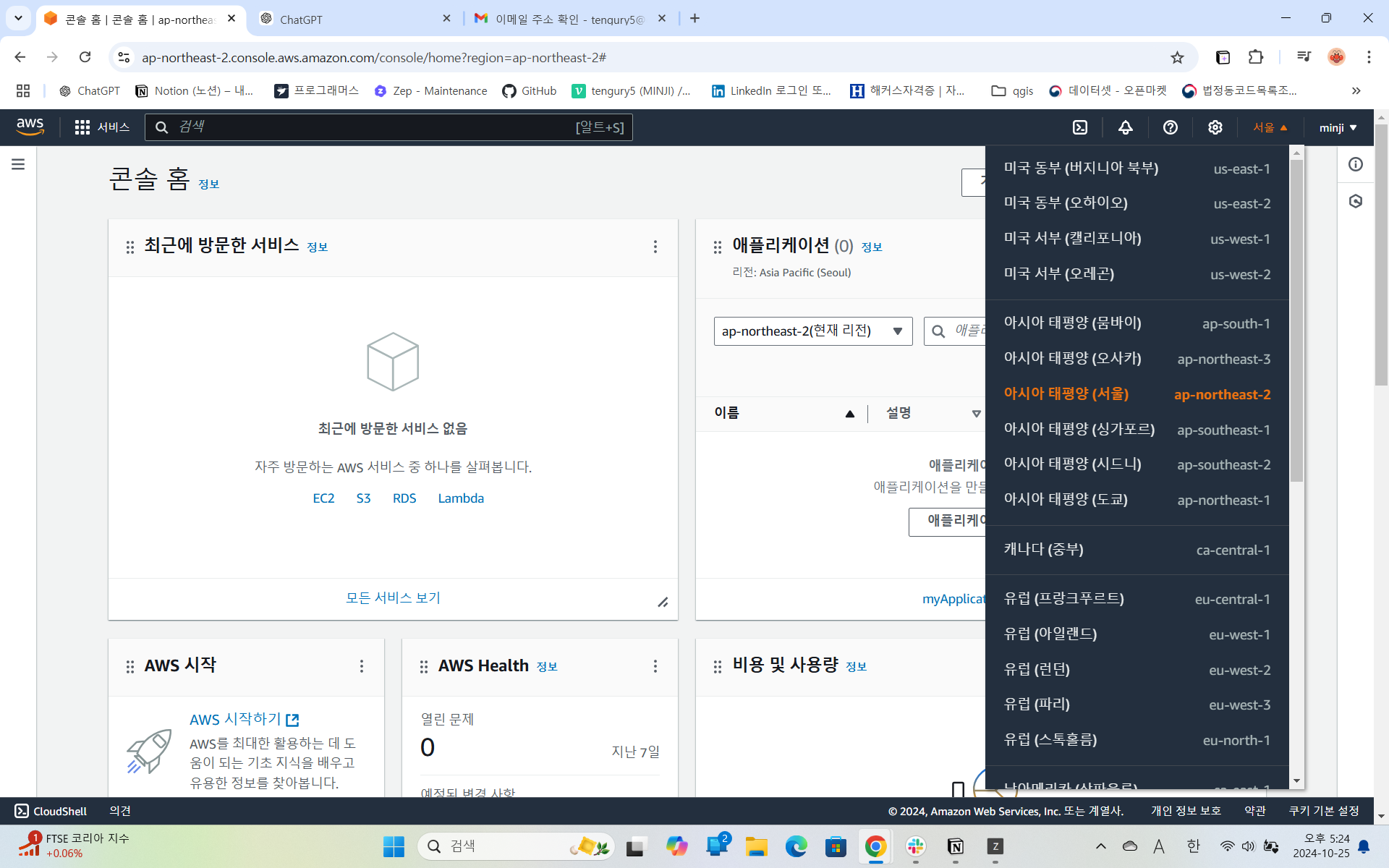Click the browser address bar
The height and width of the screenshot is (868, 1389).
click(x=651, y=57)
